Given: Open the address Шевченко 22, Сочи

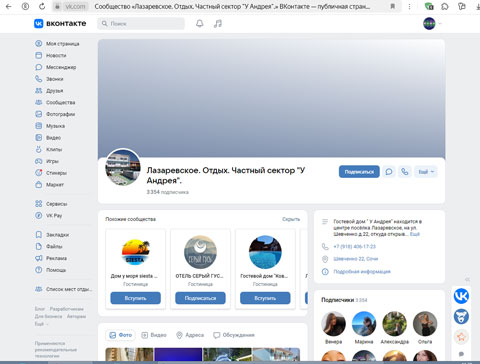Looking at the screenshot, I should coord(356,259).
